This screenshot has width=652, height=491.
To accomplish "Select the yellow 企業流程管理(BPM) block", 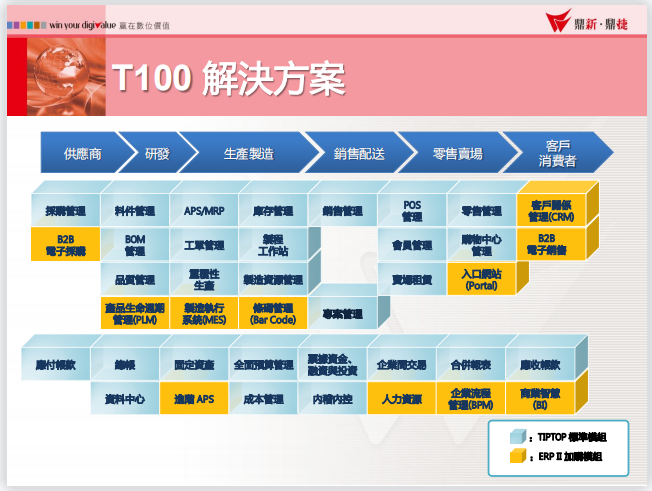I will click(x=471, y=398).
